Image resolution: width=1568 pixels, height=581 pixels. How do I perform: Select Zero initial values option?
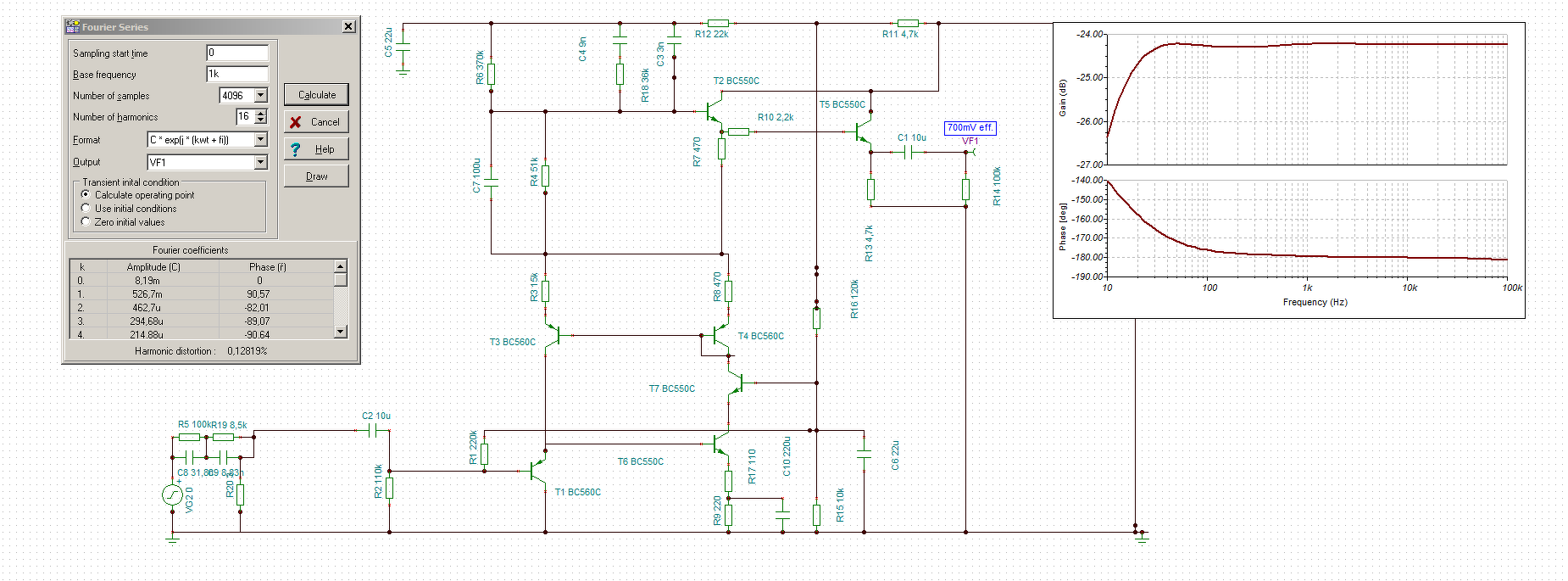tap(86, 221)
